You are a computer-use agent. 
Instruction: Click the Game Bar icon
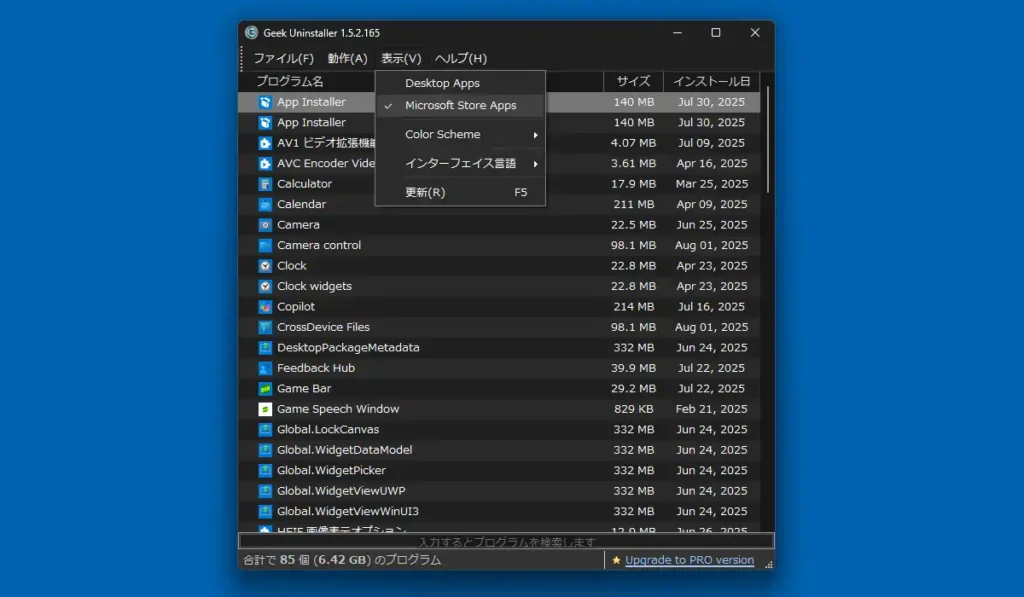265,389
